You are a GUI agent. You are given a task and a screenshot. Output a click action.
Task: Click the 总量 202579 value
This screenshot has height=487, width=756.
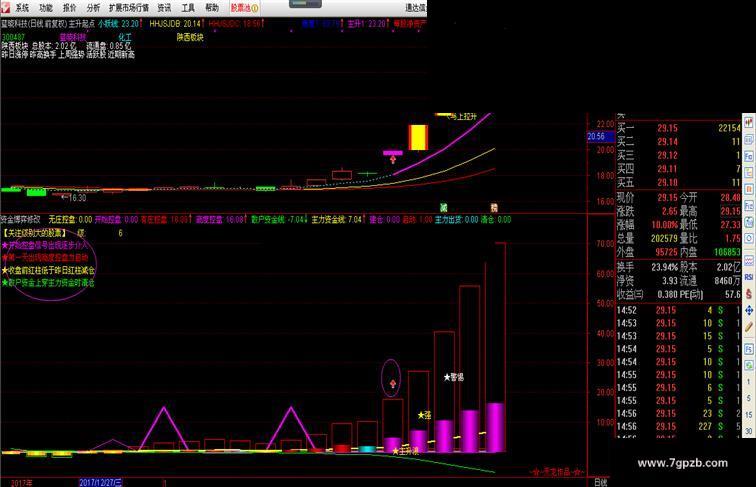[x=664, y=238]
